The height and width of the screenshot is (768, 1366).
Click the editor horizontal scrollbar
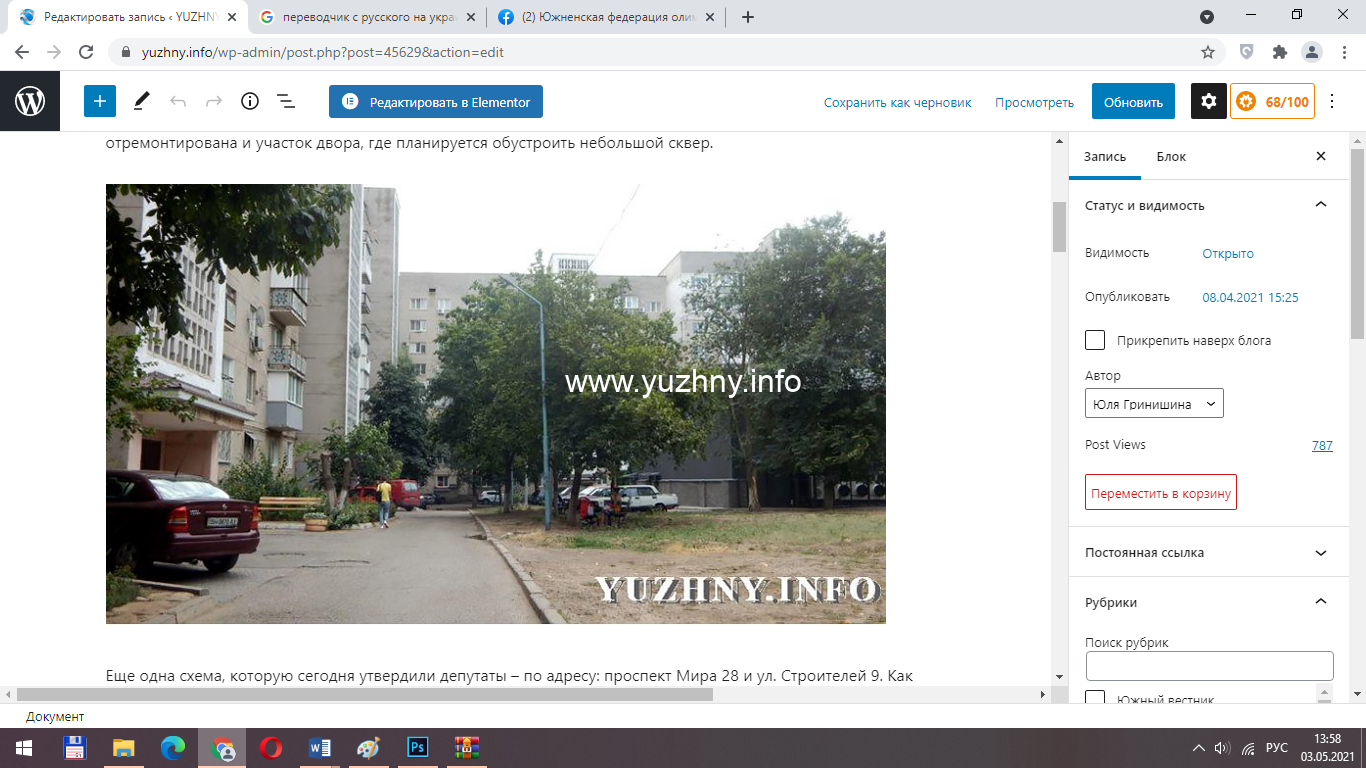pyautogui.click(x=365, y=693)
